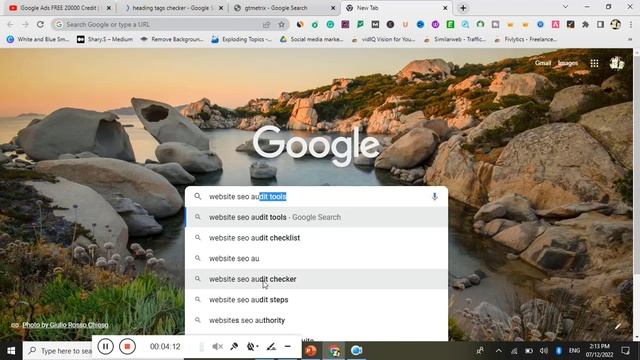
Task: Open the notification center icon
Action: coord(625,351)
